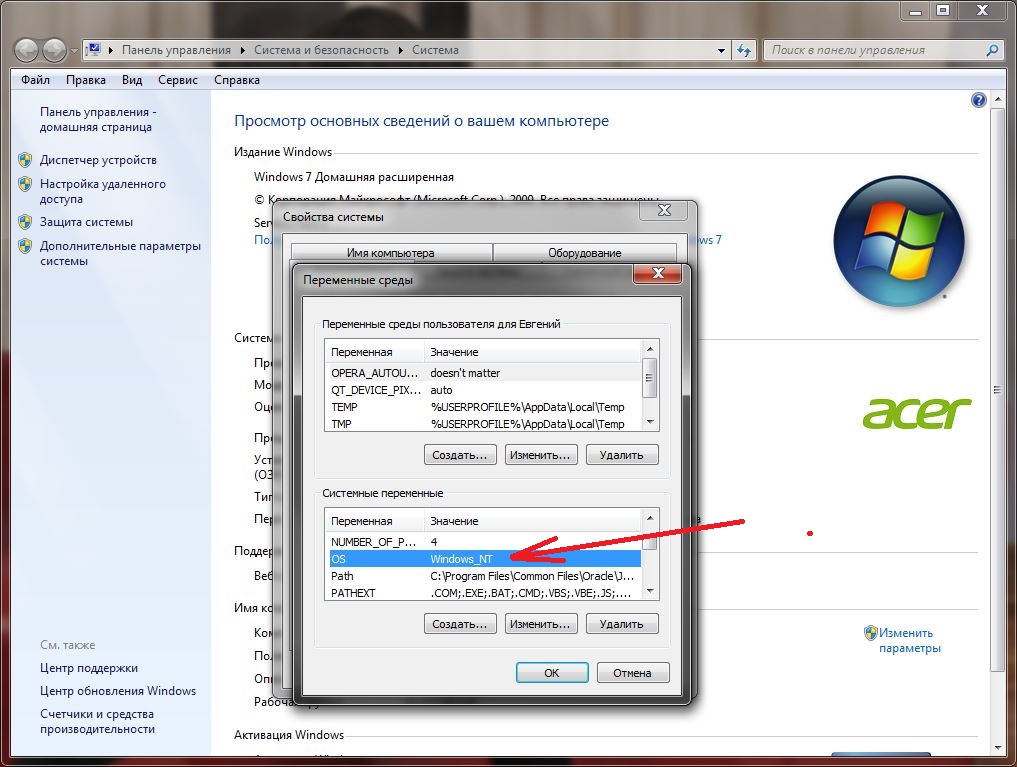Click system variables list scroll down arrow
The height and width of the screenshot is (767, 1017).
tap(650, 591)
